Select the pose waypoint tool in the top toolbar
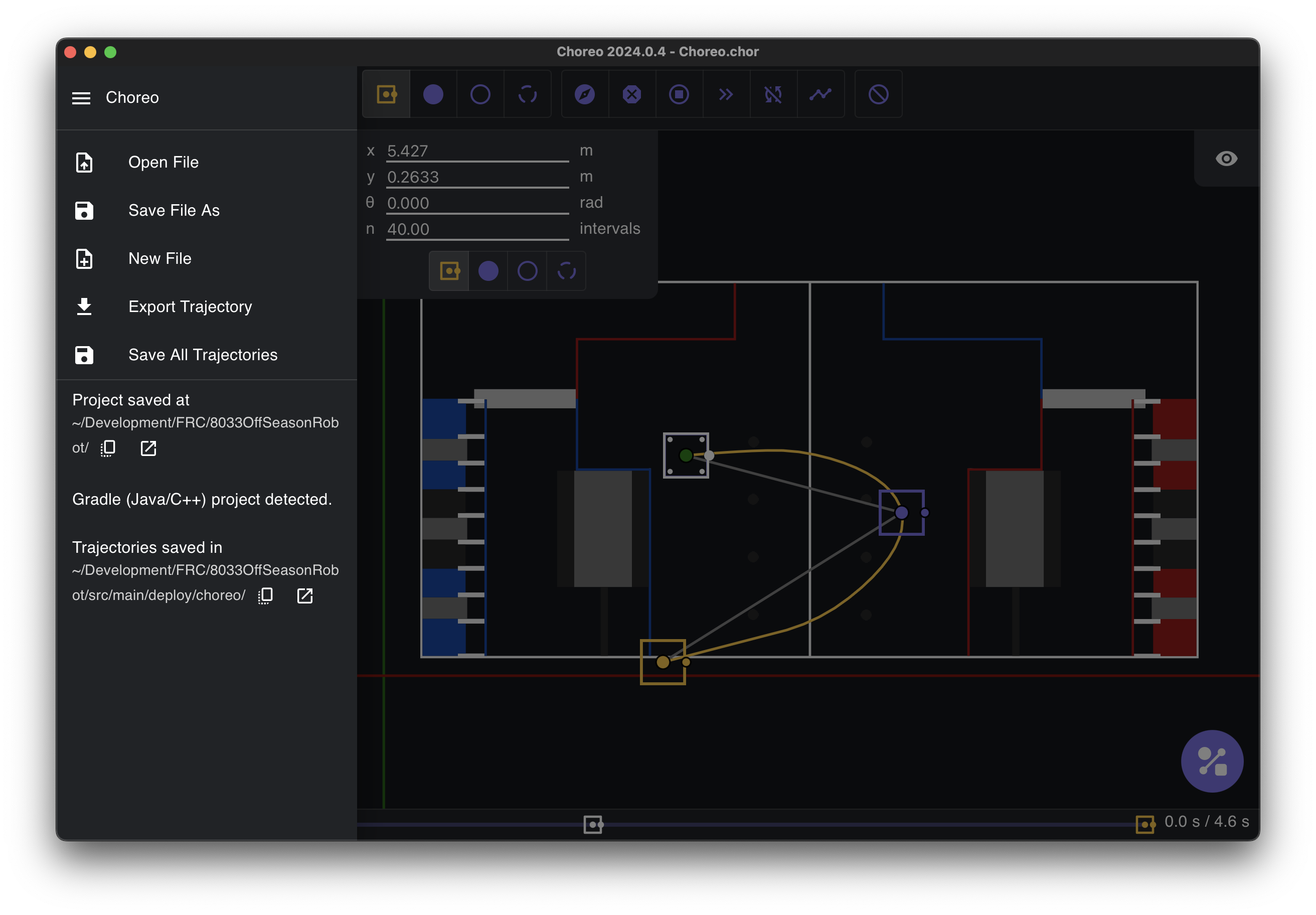The width and height of the screenshot is (1316, 915). [x=386, y=94]
